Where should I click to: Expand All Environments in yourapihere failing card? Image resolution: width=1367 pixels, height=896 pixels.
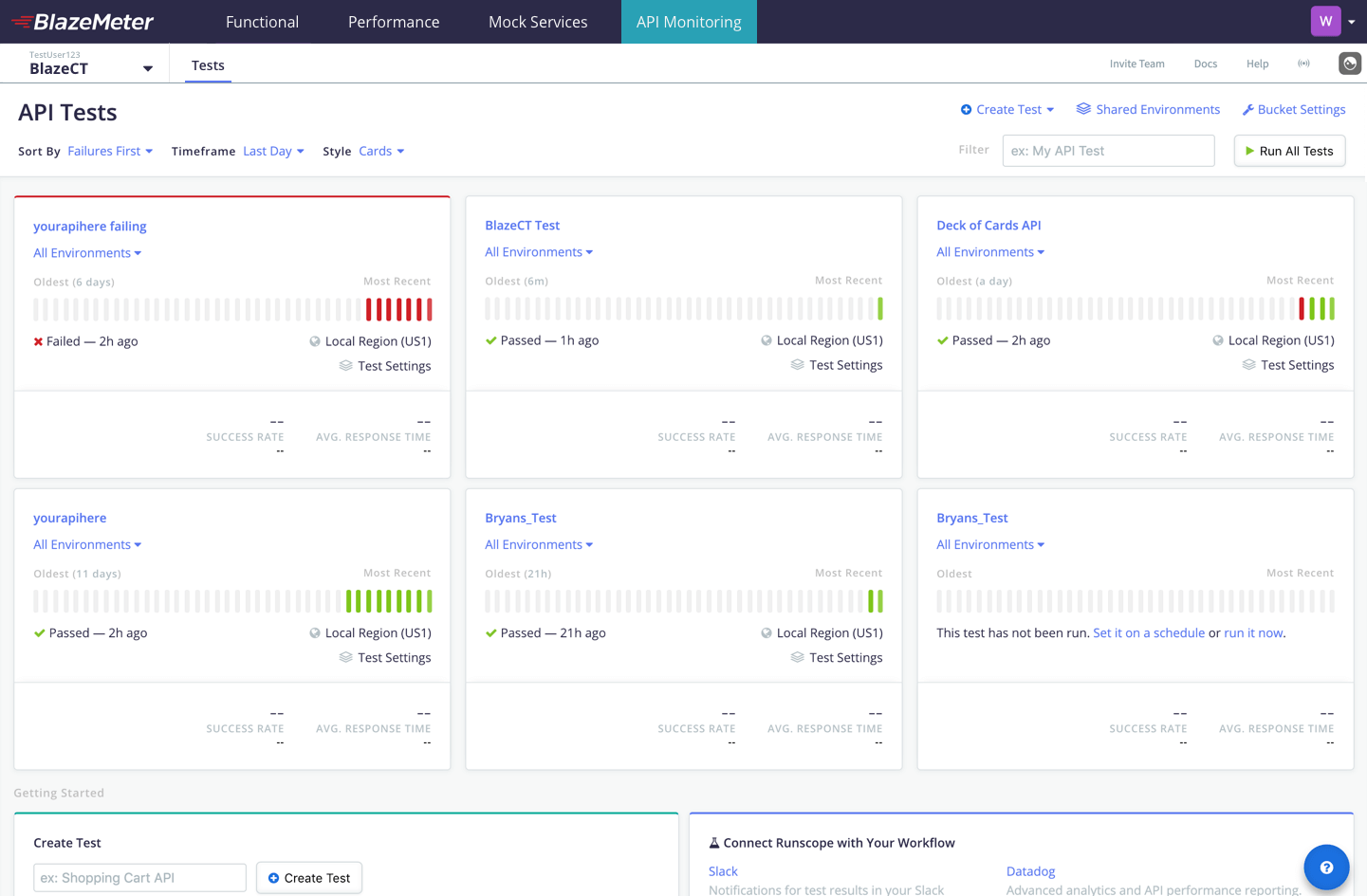87,253
